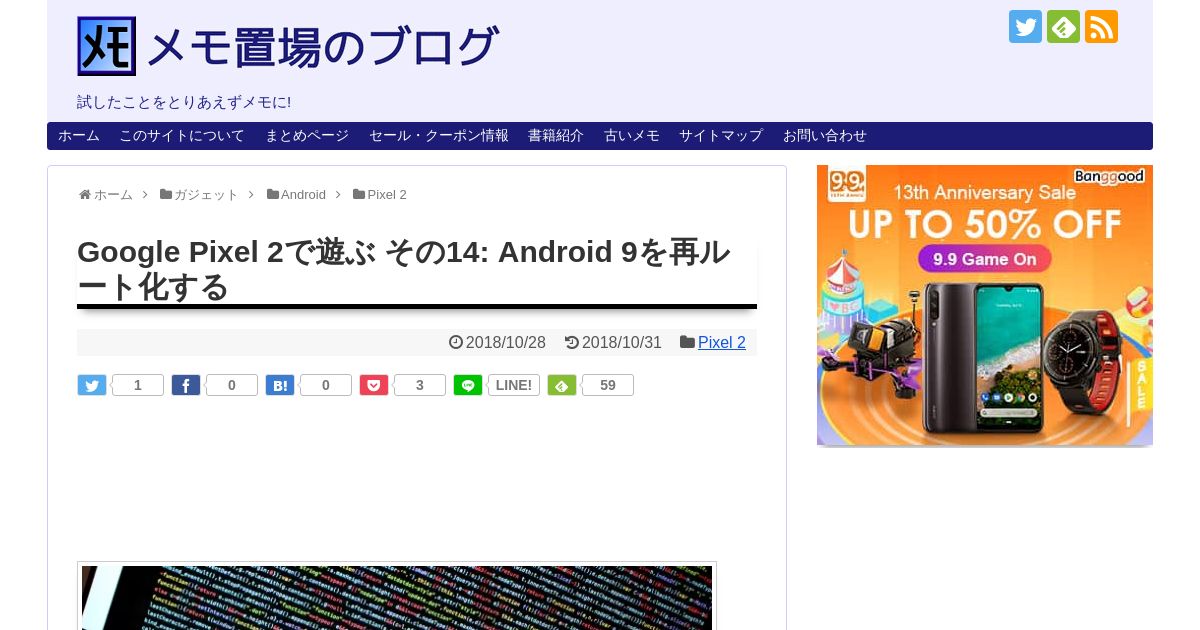The width and height of the screenshot is (1200, 630).
Task: Open サイトマップ menu item
Action: coord(721,136)
